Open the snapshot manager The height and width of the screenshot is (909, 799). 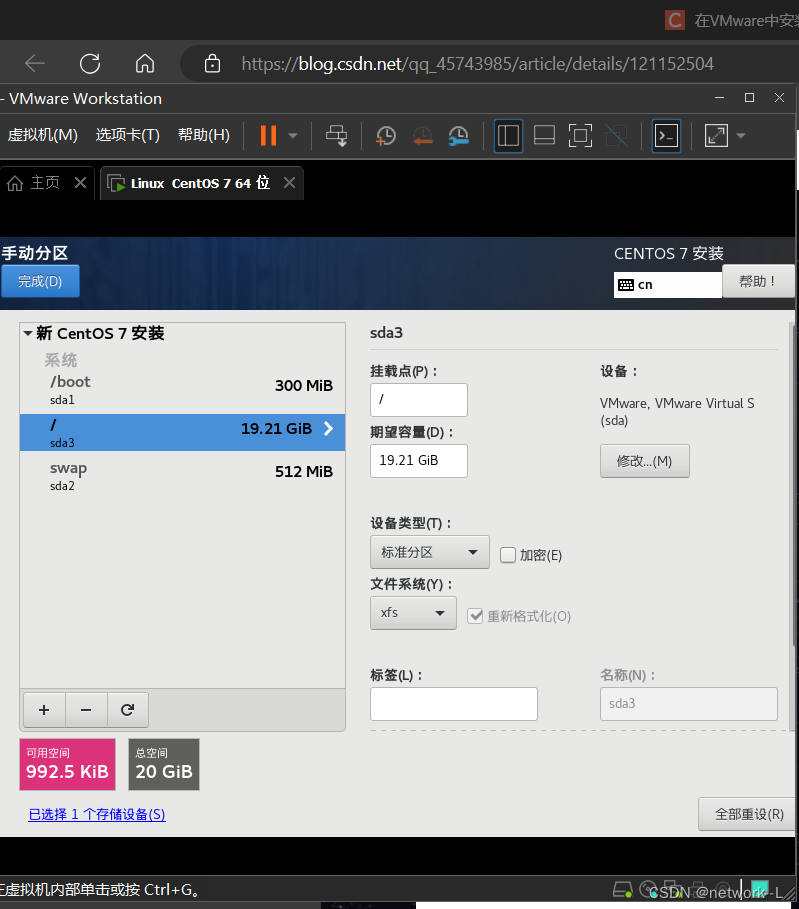[459, 136]
